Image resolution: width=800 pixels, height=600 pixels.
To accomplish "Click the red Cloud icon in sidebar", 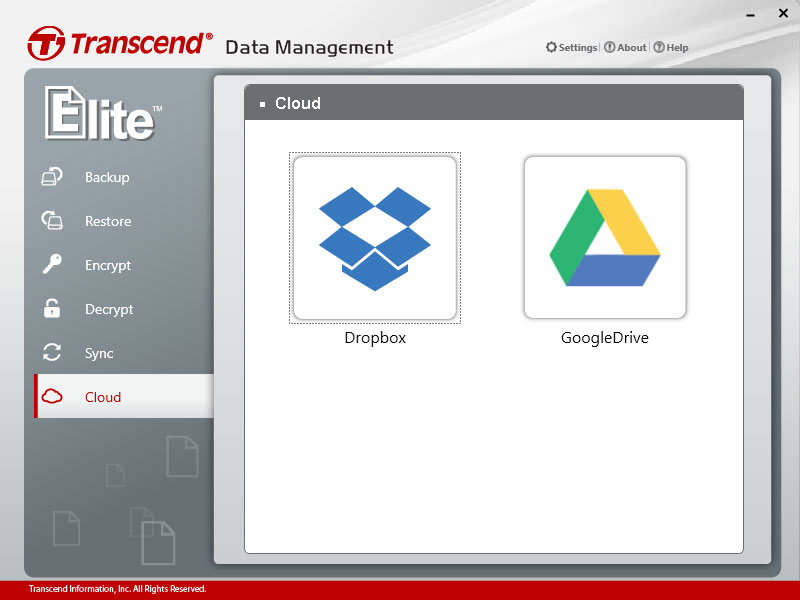I will point(52,396).
